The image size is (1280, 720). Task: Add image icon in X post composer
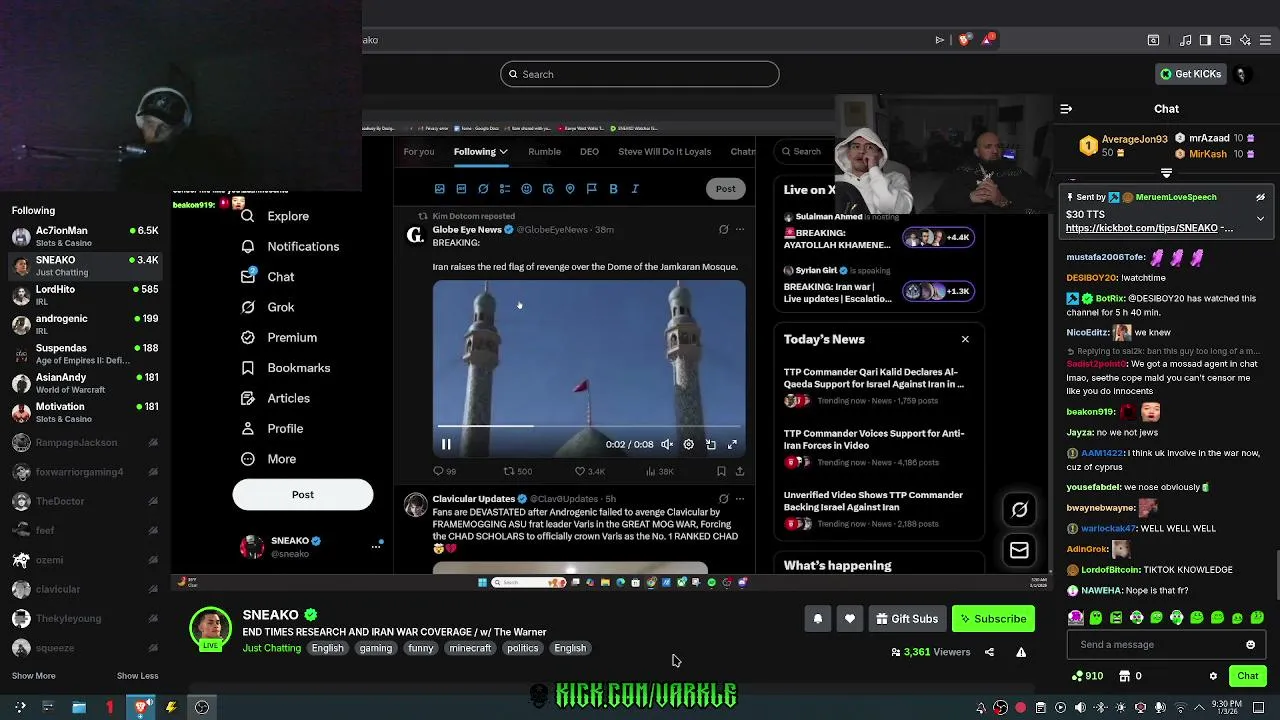click(x=439, y=189)
